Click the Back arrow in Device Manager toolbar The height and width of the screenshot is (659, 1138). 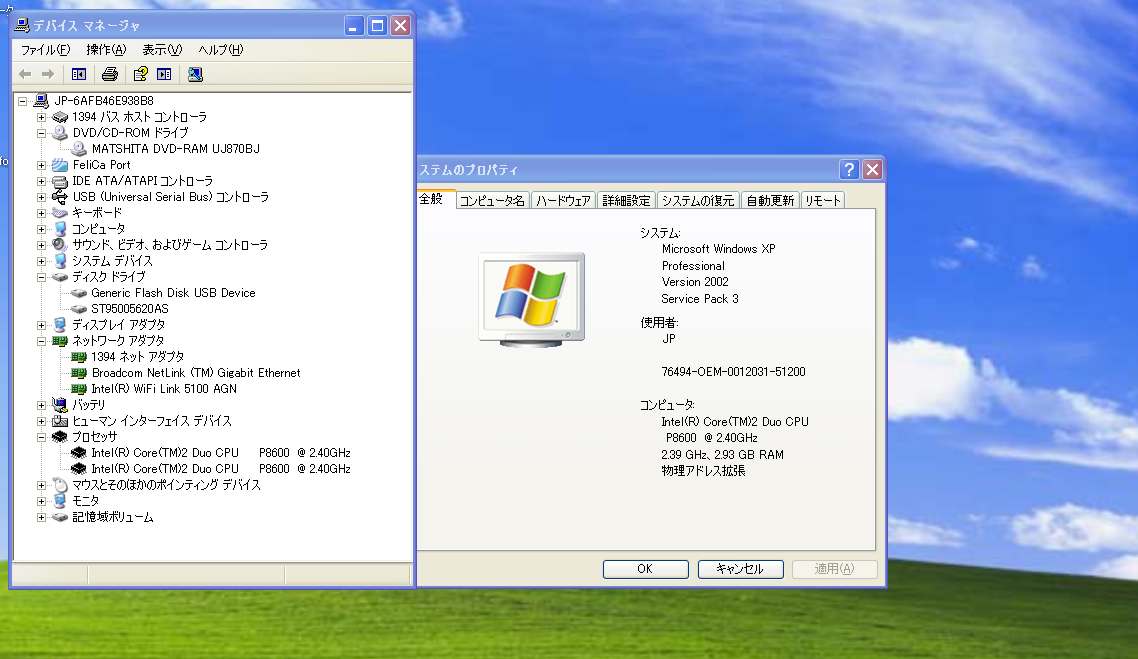click(x=25, y=74)
